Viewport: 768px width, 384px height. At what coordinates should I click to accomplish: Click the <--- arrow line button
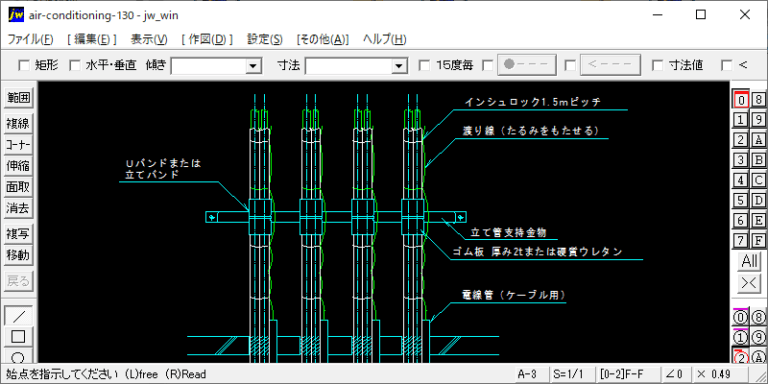click(610, 65)
